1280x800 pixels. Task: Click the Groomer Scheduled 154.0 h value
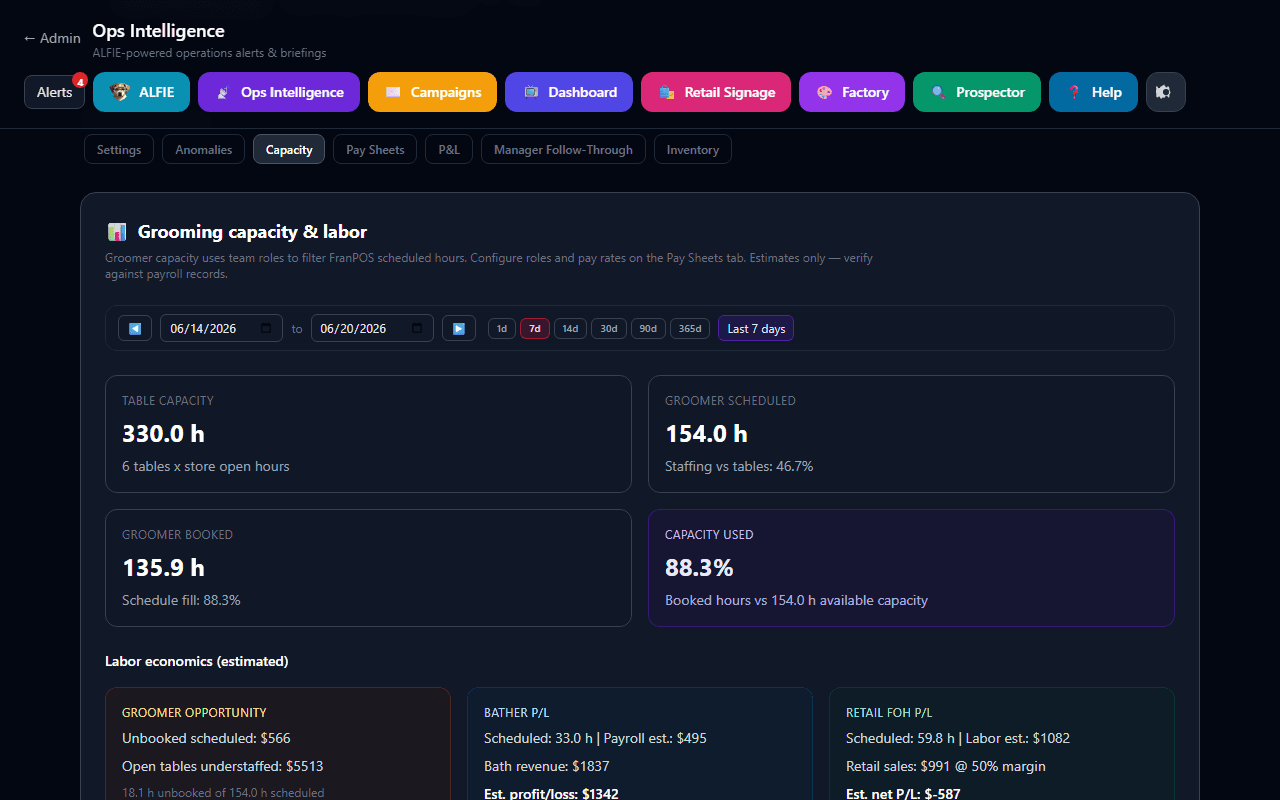(706, 433)
